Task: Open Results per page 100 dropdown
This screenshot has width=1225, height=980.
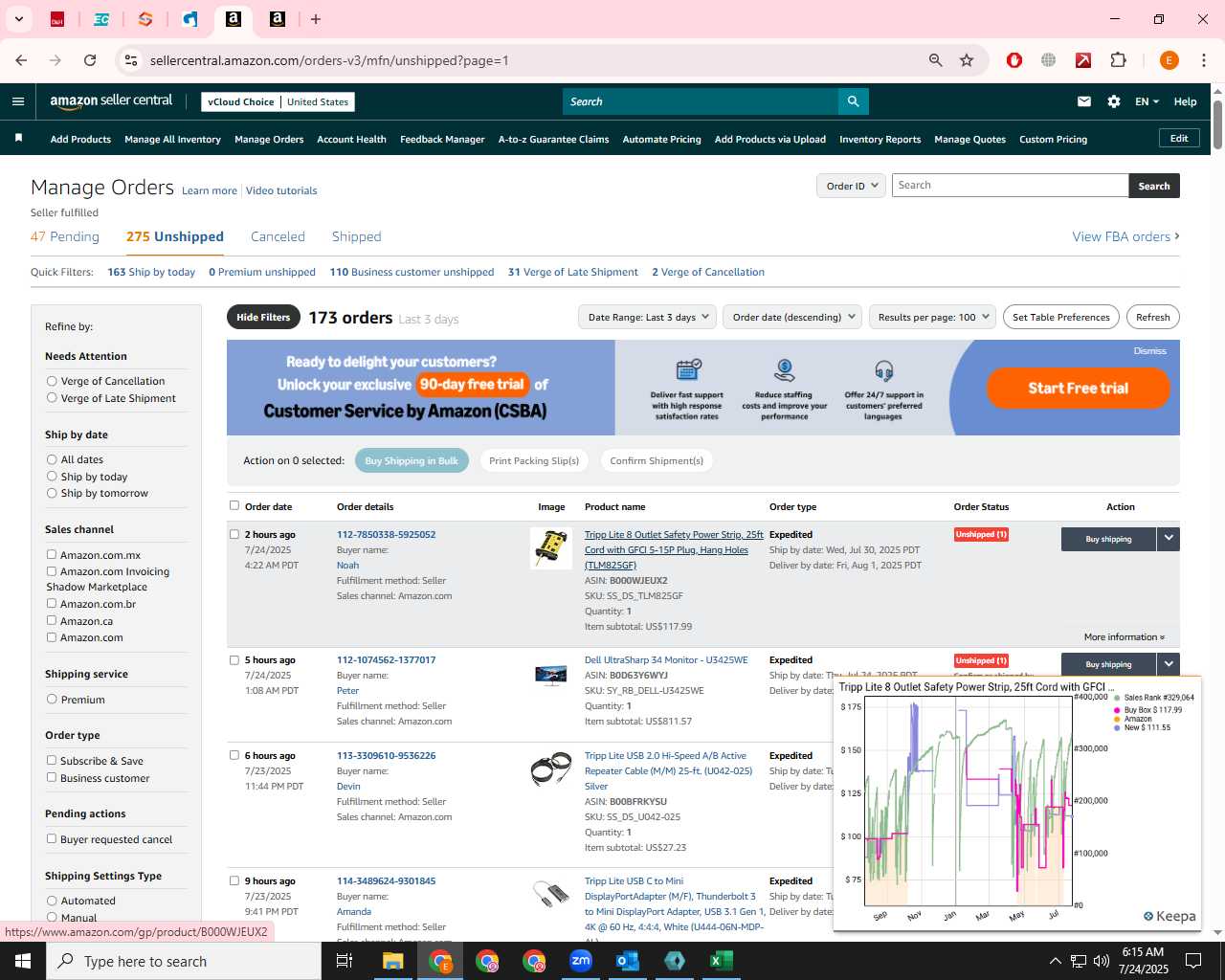Action: 933,317
